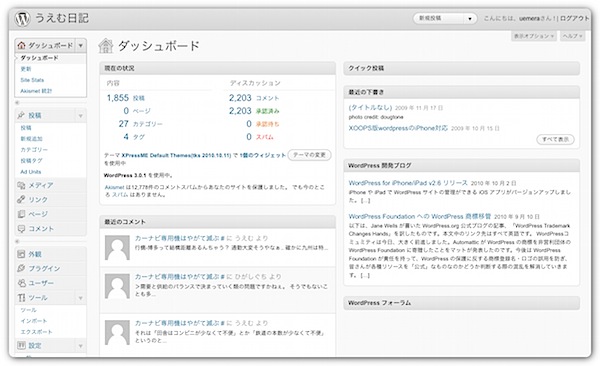Open the 承認待ち pending comments link
The image size is (600, 366).
coord(267,124)
